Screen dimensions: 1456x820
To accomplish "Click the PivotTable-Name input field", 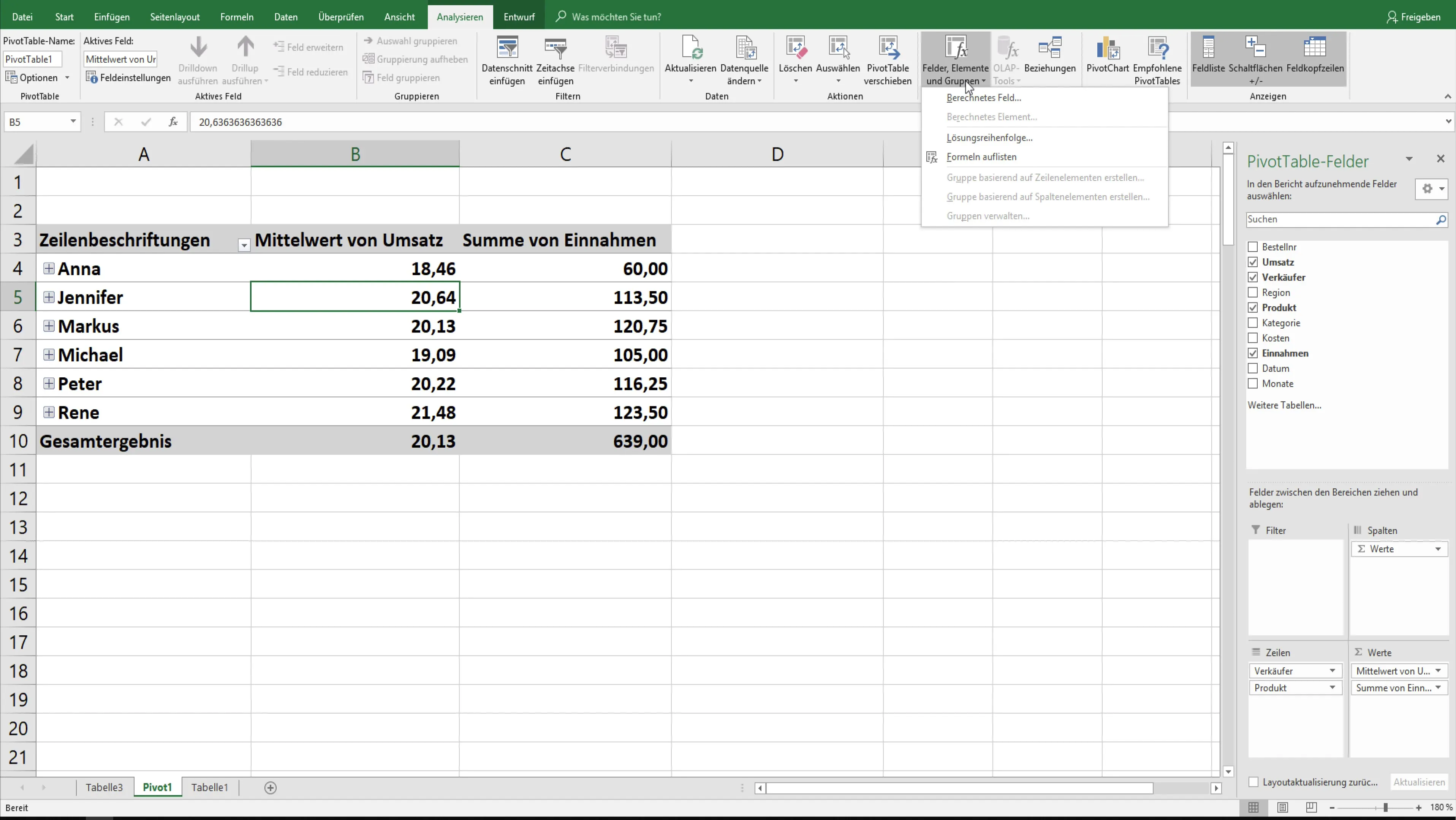I will pyautogui.click(x=33, y=59).
